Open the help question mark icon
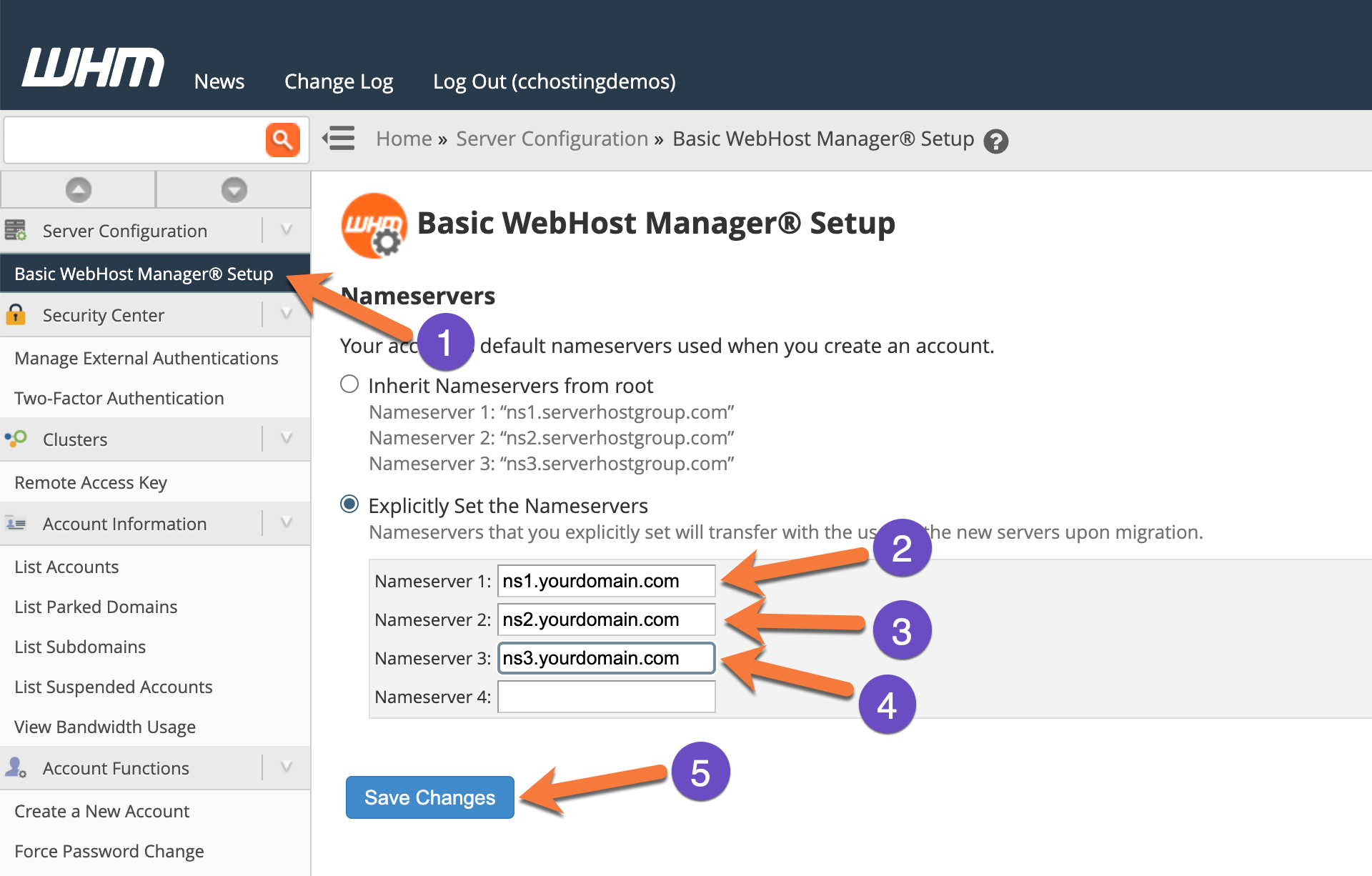The image size is (1372, 876). click(x=995, y=141)
